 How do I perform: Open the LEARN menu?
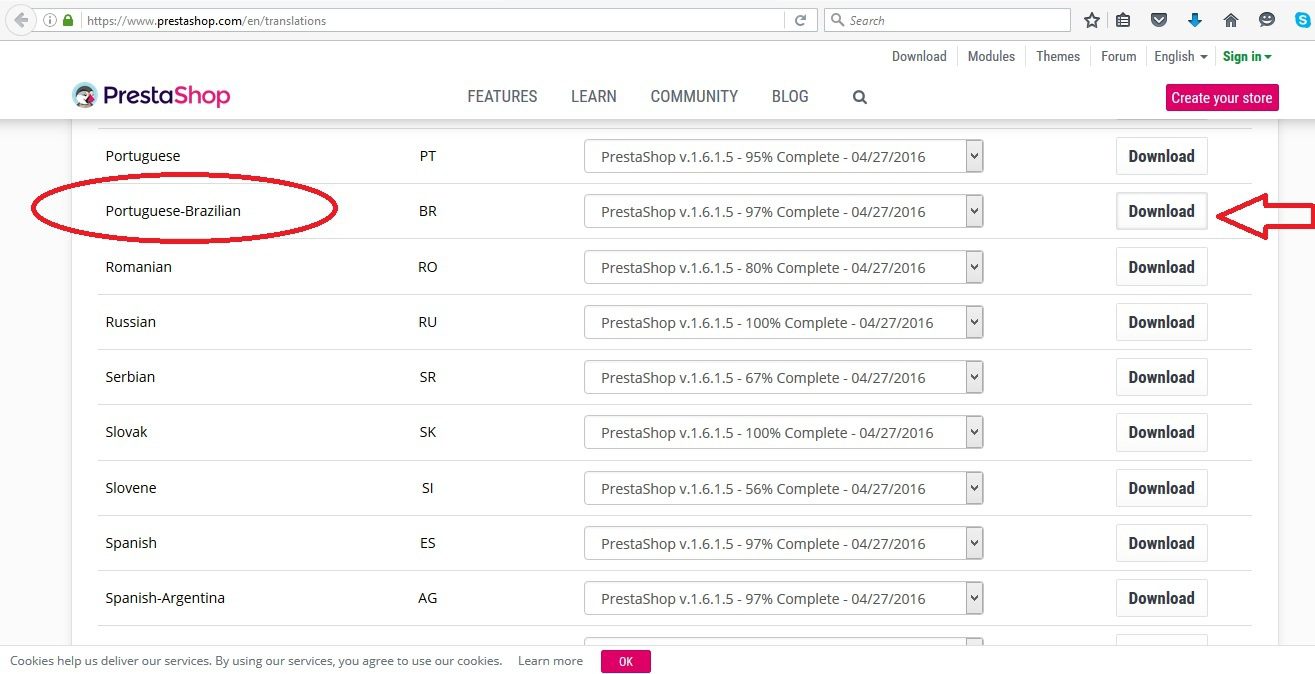[594, 96]
